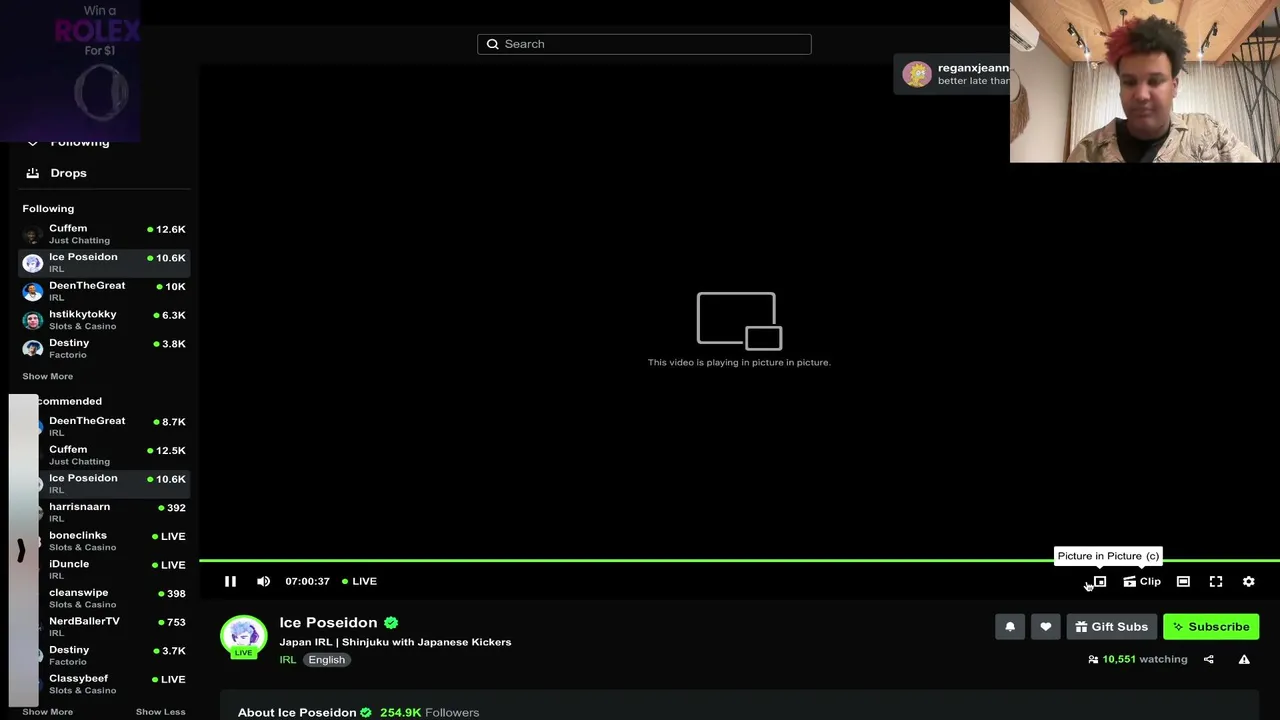Screen dimensions: 1280x720
Task: Subscribe to Ice Poseidon
Action: point(1211,627)
